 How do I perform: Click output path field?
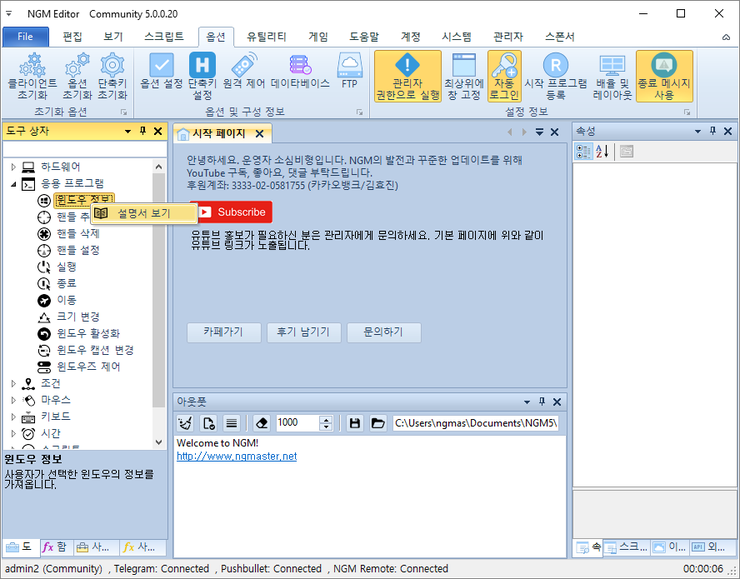[x=476, y=423]
